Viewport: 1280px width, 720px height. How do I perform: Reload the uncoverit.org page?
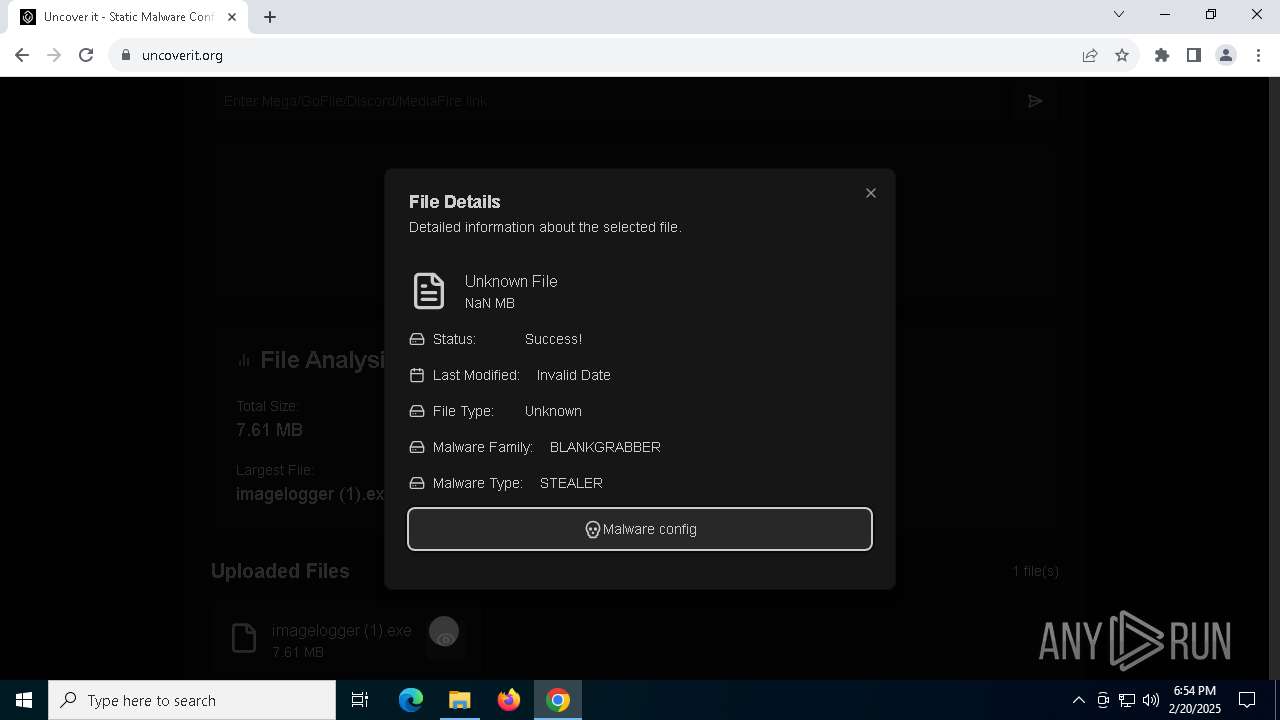point(86,55)
